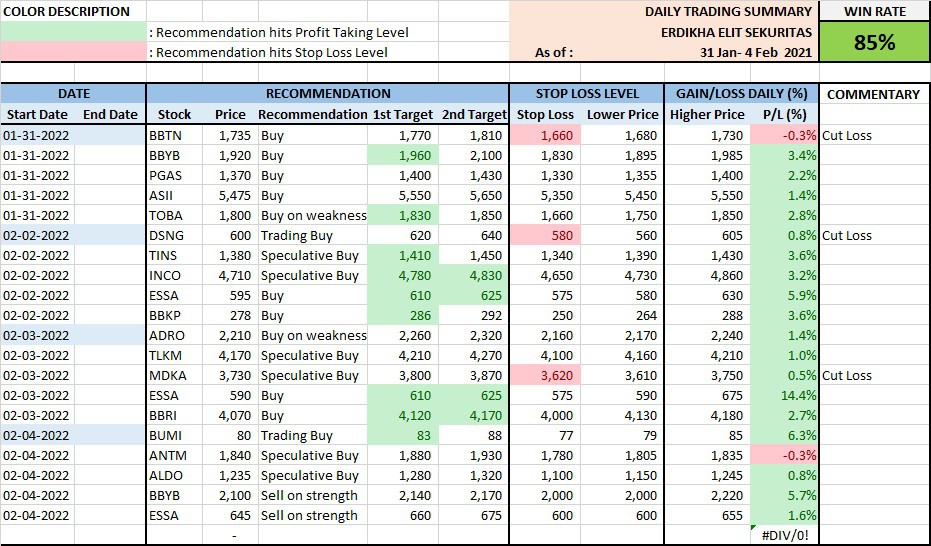Click the Cut Loss comment in the MDKA row
The width and height of the screenshot is (931, 546).
tap(847, 375)
